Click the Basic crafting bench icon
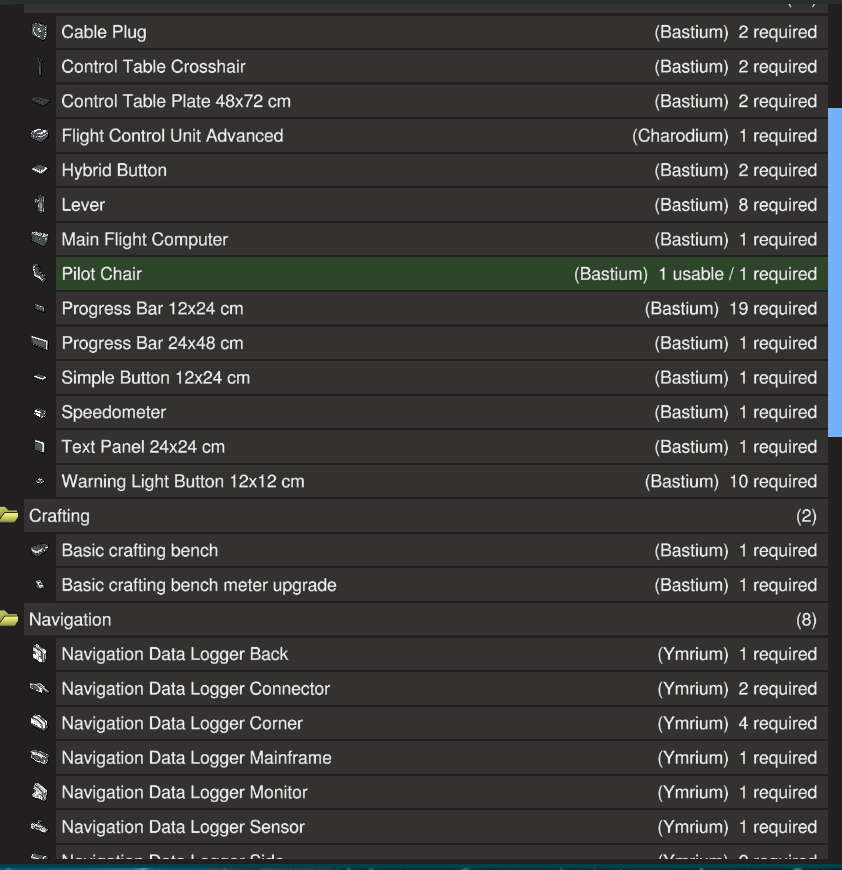This screenshot has width=842, height=870. point(39,551)
